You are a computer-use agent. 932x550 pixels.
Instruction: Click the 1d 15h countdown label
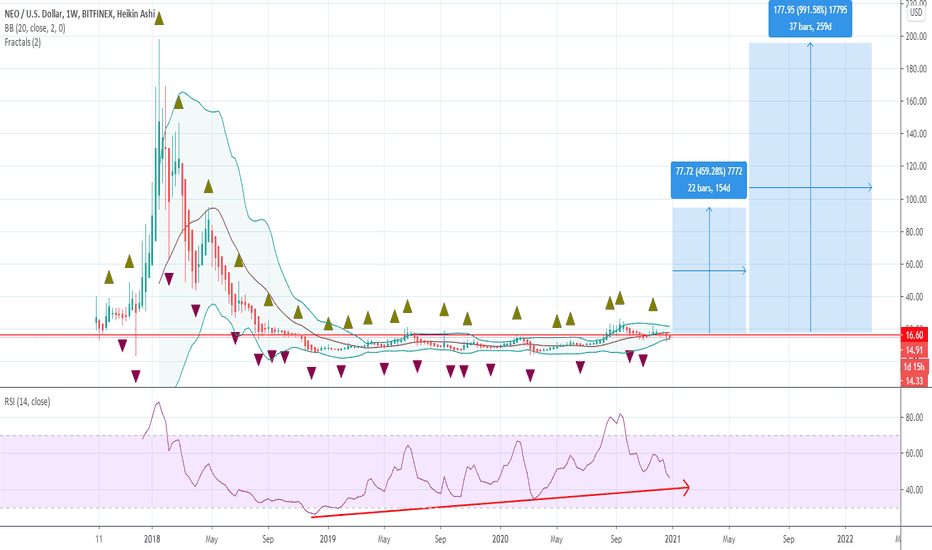[914, 367]
